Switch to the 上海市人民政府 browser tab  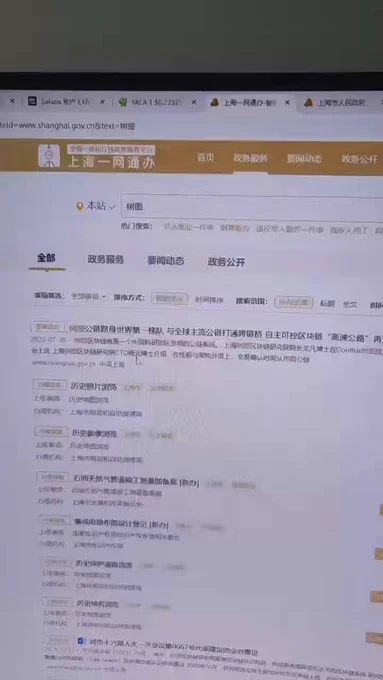(x=340, y=103)
